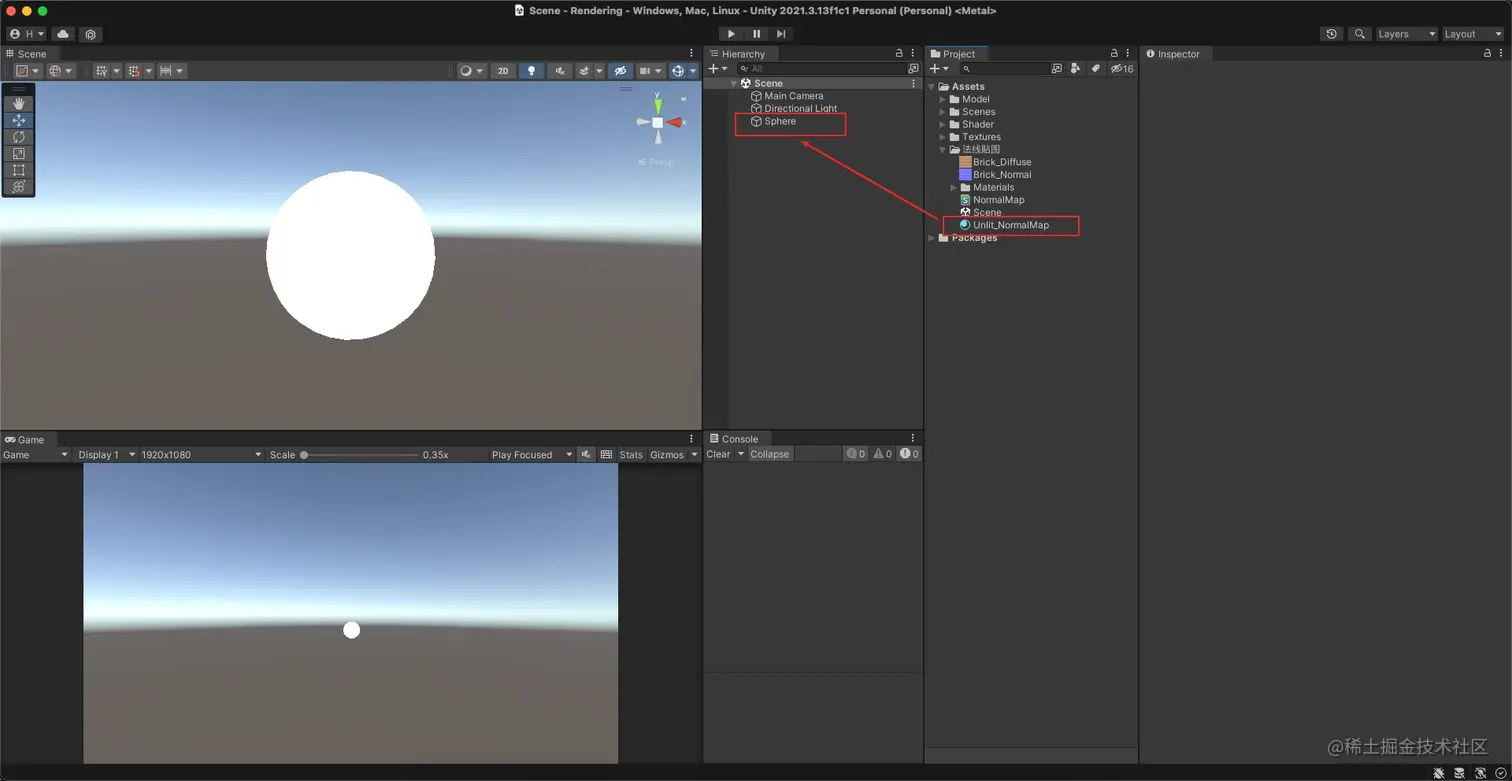
Task: Click the Pause button
Action: pyautogui.click(x=756, y=34)
